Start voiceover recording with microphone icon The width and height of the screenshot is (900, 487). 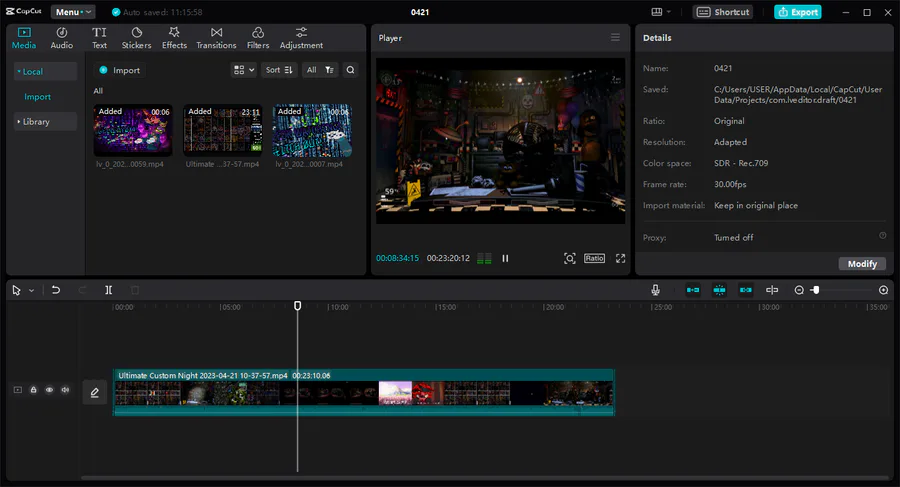(655, 290)
